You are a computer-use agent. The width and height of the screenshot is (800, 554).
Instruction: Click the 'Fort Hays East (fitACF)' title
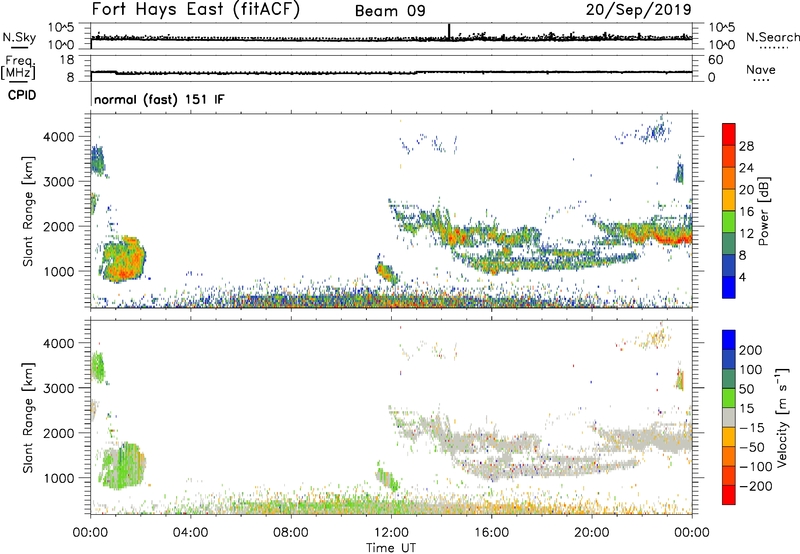pos(196,9)
